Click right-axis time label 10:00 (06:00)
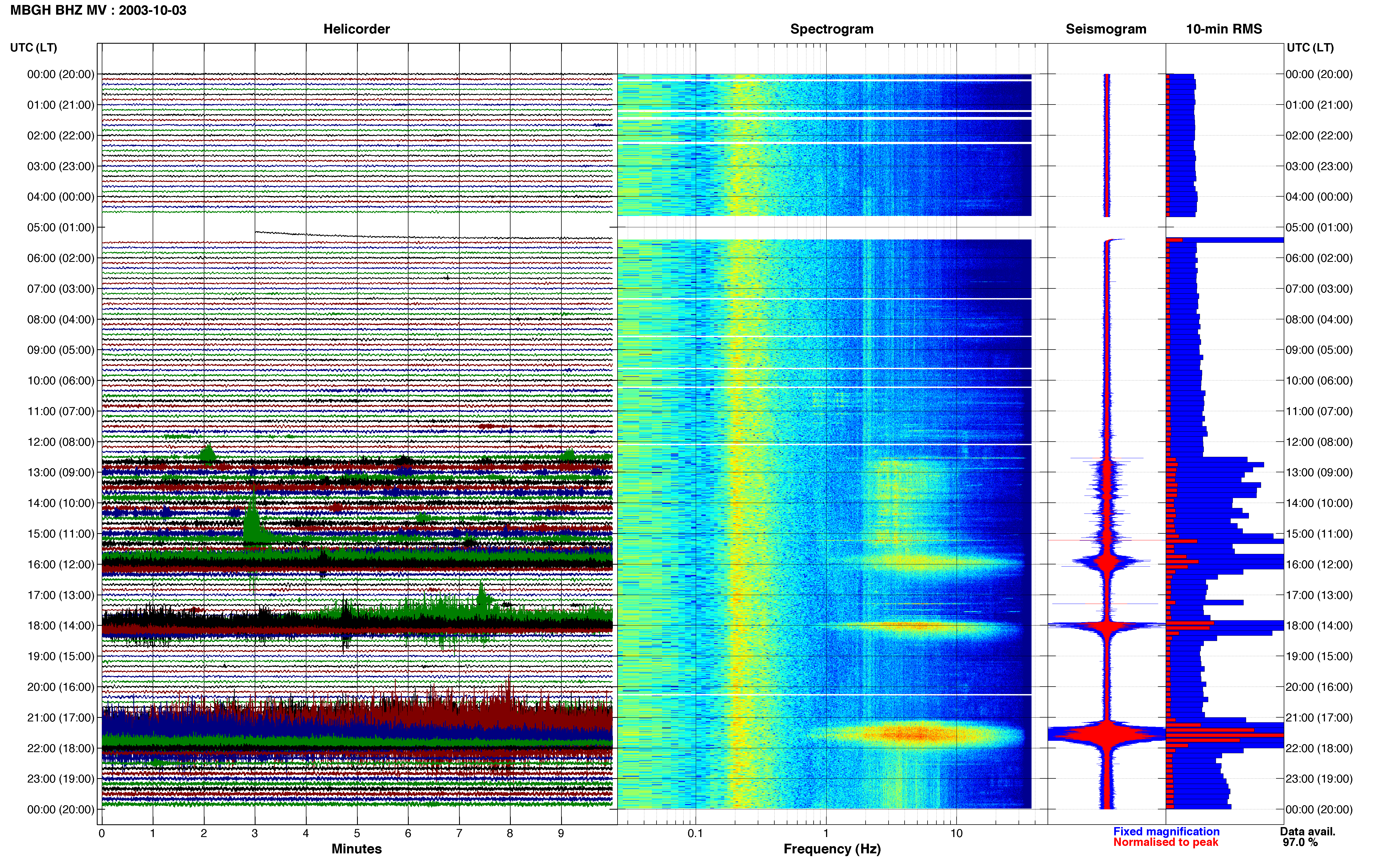 1319,380
